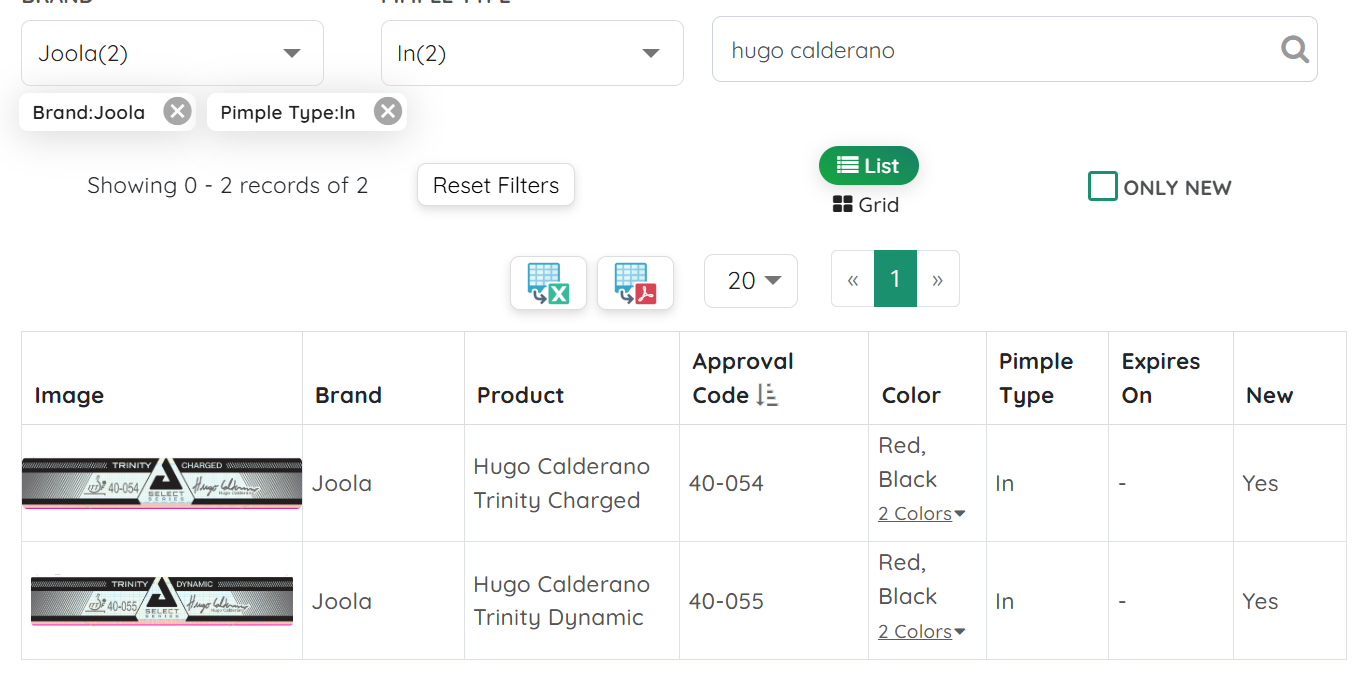Image resolution: width=1367 pixels, height=690 pixels.
Task: Switch to Grid view
Action: tap(866, 205)
